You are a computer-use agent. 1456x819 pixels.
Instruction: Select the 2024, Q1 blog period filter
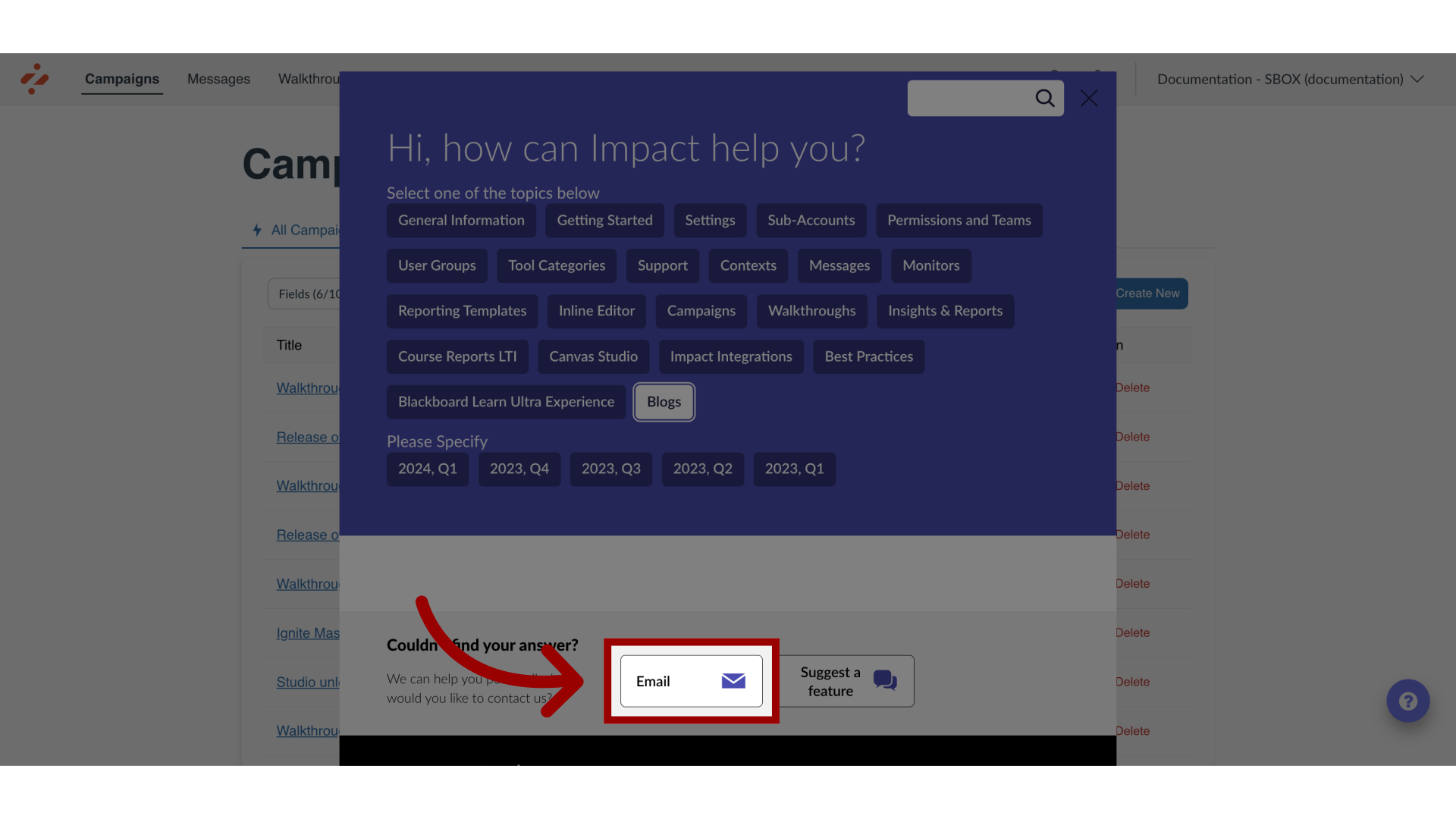(428, 468)
